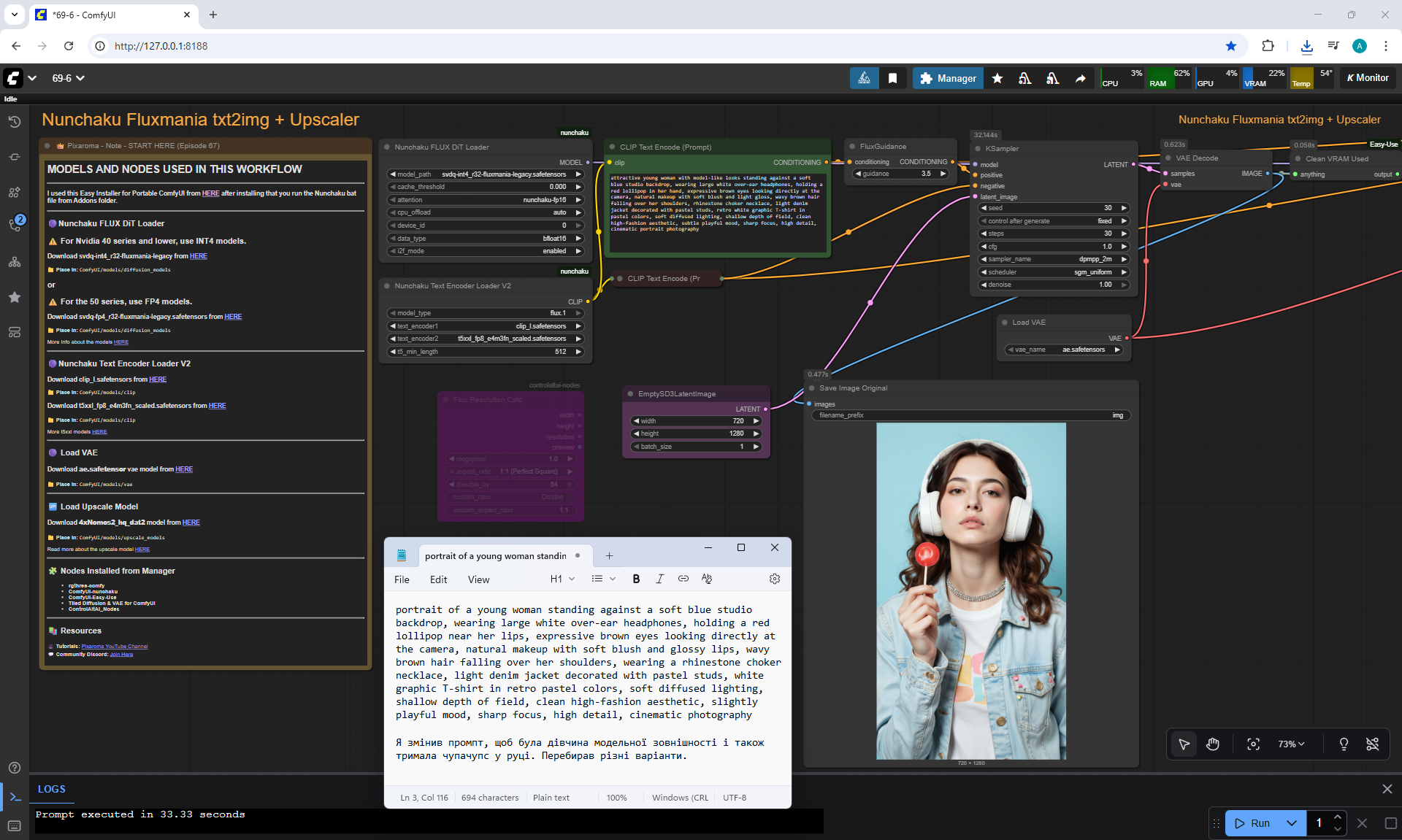Open the model library tree icon

(14, 262)
